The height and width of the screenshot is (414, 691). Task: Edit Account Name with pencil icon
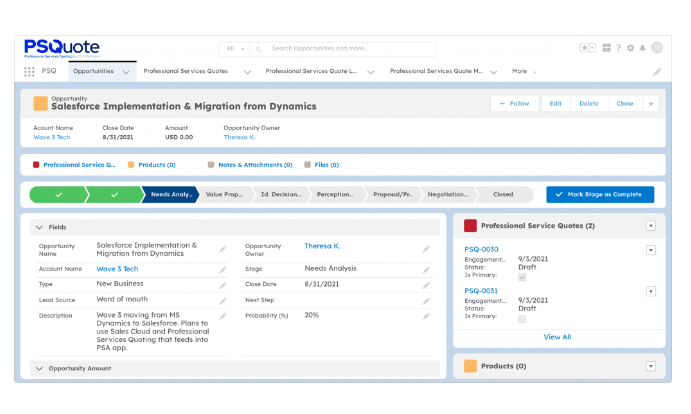click(x=223, y=269)
